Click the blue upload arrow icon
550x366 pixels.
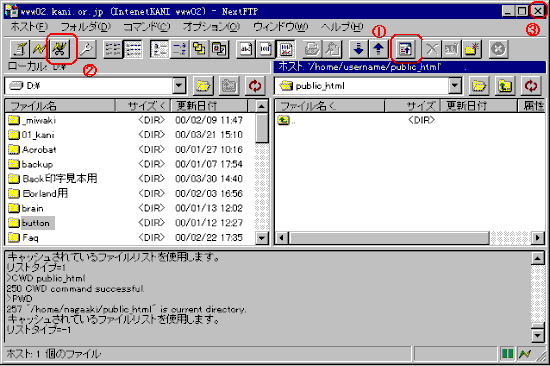(378, 49)
